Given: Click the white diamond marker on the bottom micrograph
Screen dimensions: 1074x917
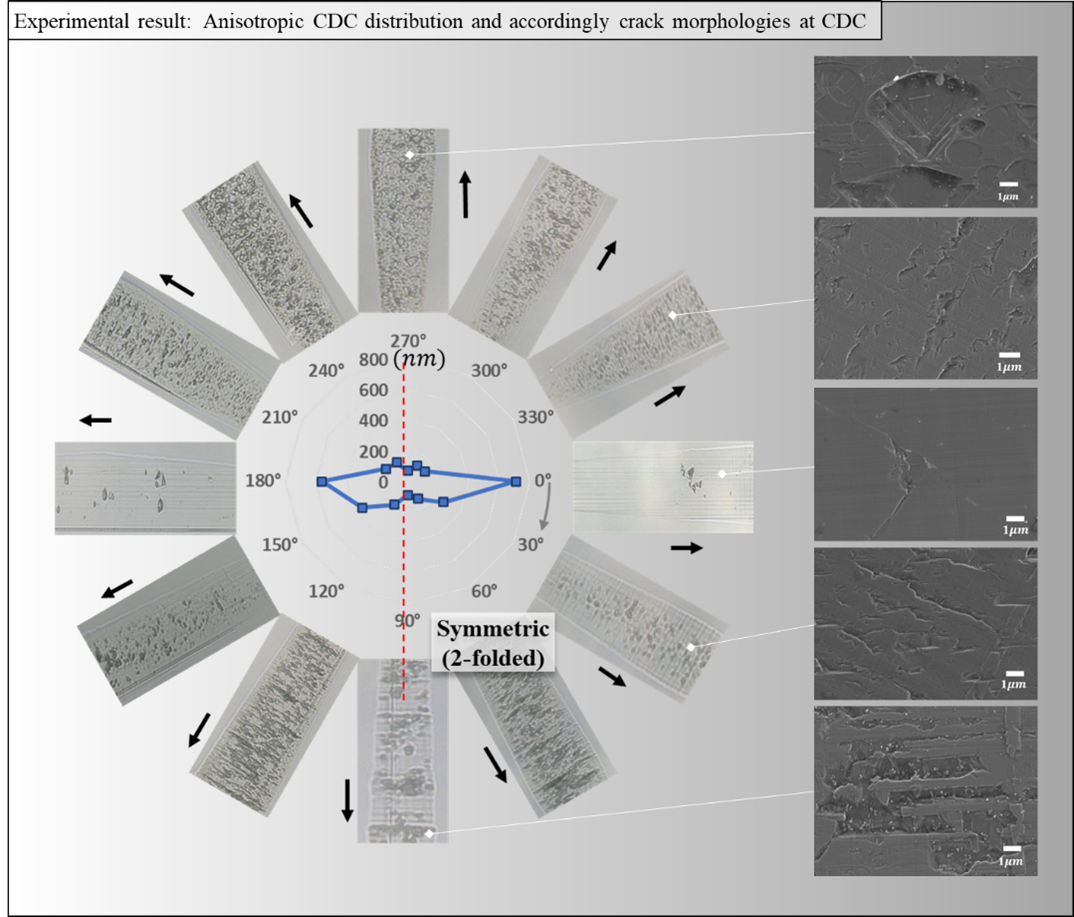Looking at the screenshot, I should pos(430,832).
